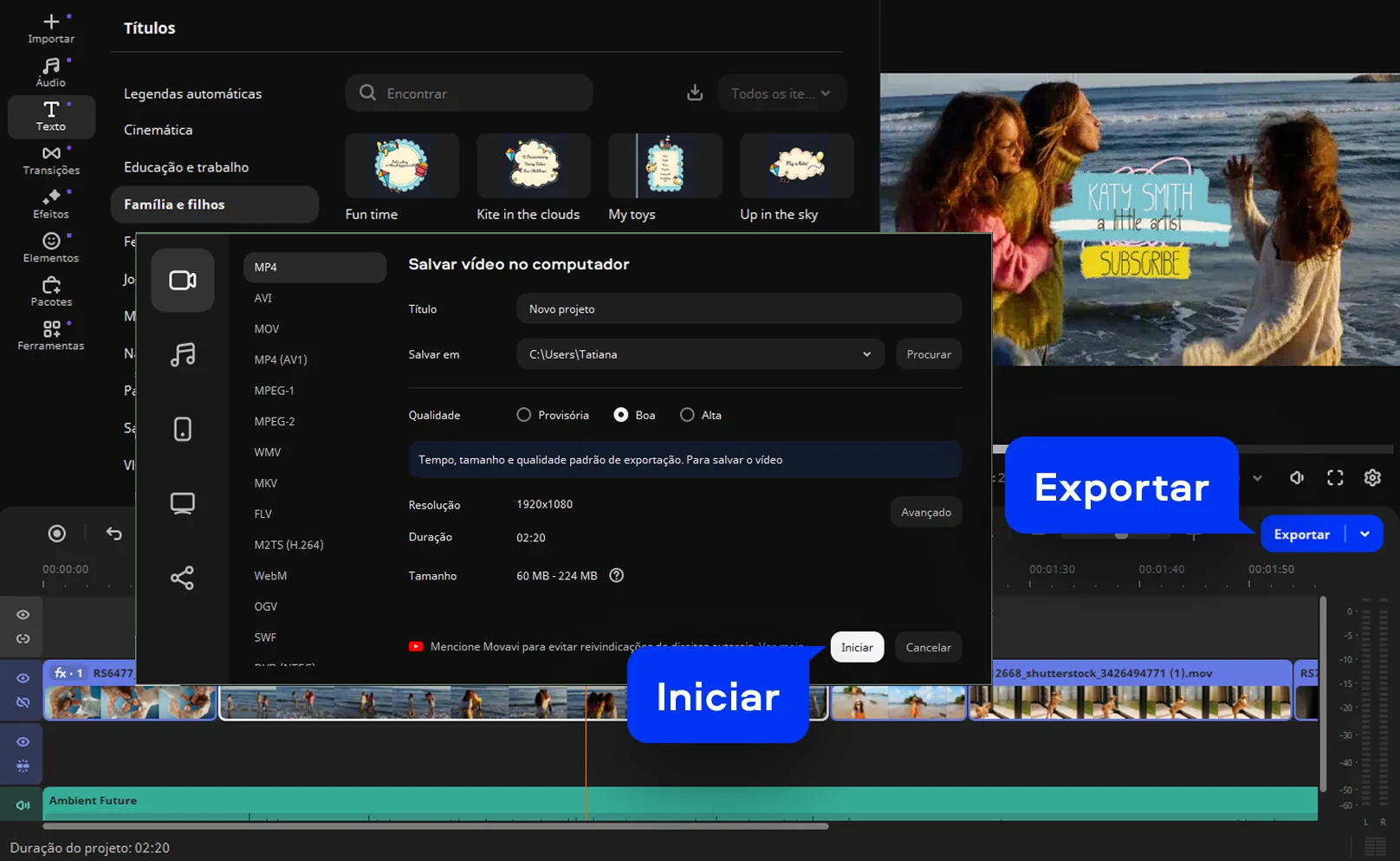Expand the Exportar button dropdown arrow
The image size is (1400, 861).
pyautogui.click(x=1365, y=534)
